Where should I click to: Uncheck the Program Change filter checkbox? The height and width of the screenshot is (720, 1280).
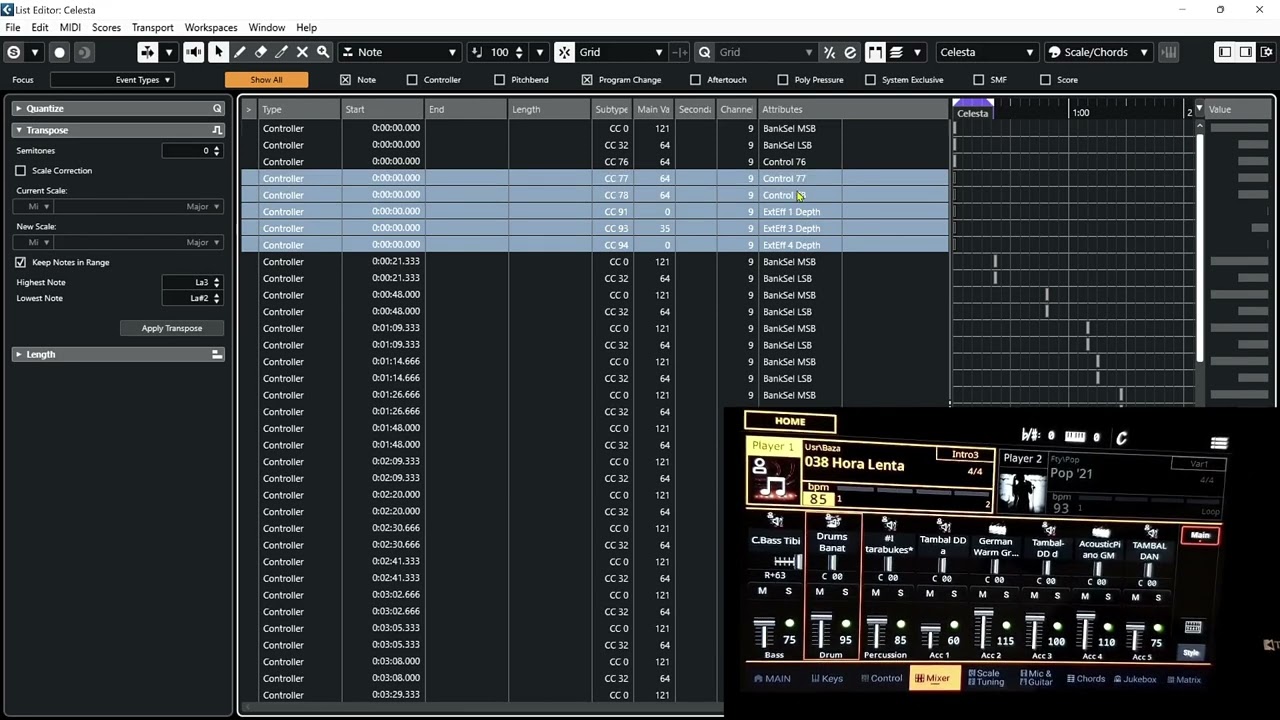587,80
